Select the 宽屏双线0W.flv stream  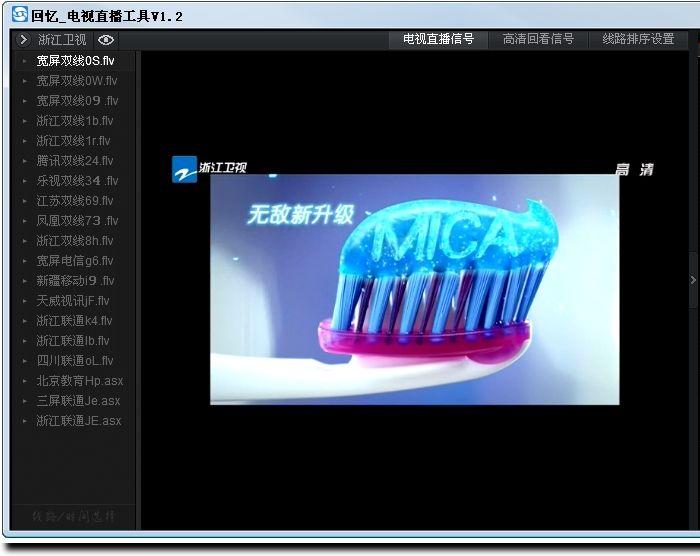pos(75,81)
